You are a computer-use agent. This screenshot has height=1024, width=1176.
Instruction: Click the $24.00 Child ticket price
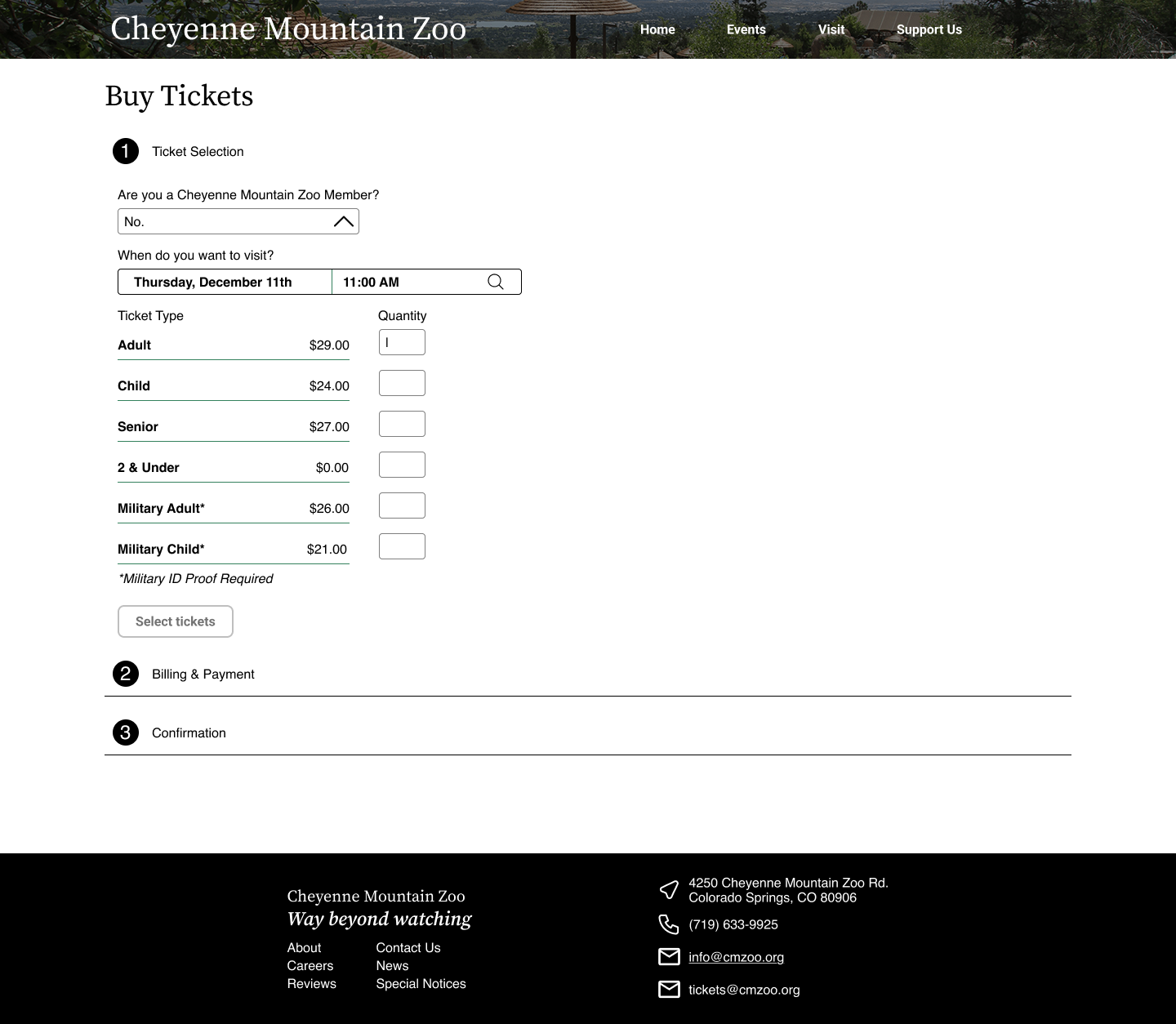[x=329, y=385]
